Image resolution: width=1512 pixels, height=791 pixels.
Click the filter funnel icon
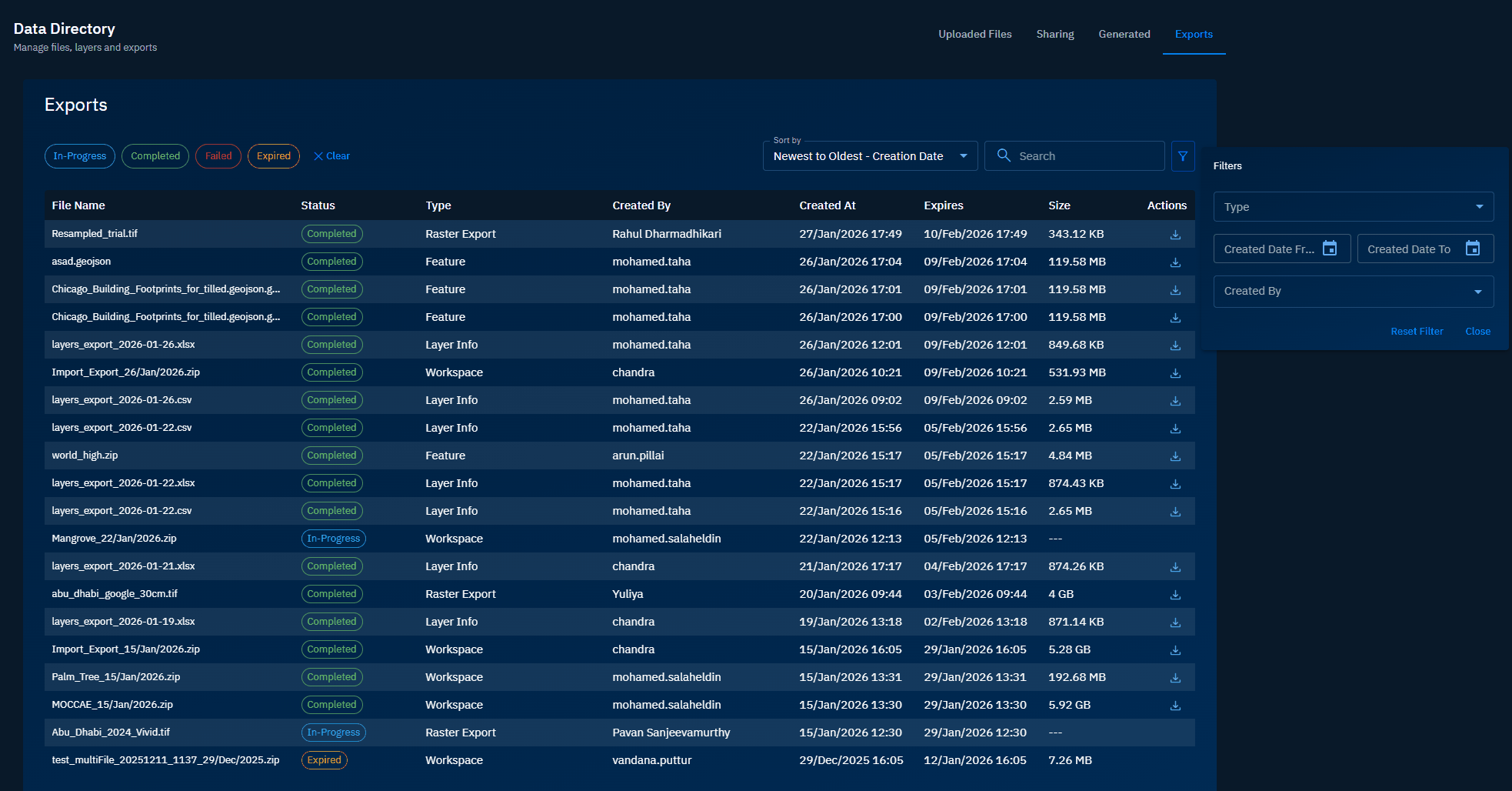tap(1182, 155)
